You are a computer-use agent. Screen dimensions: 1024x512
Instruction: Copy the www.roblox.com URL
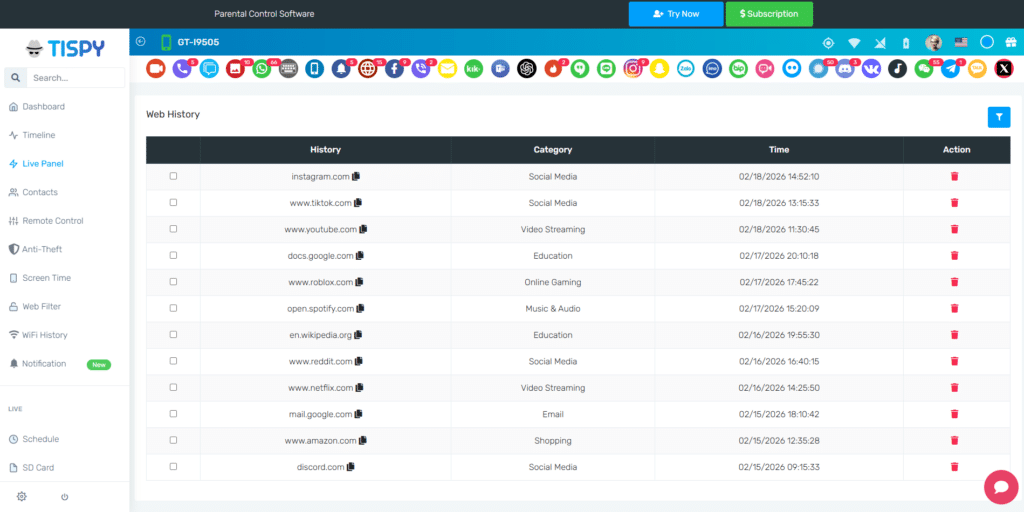pos(359,282)
